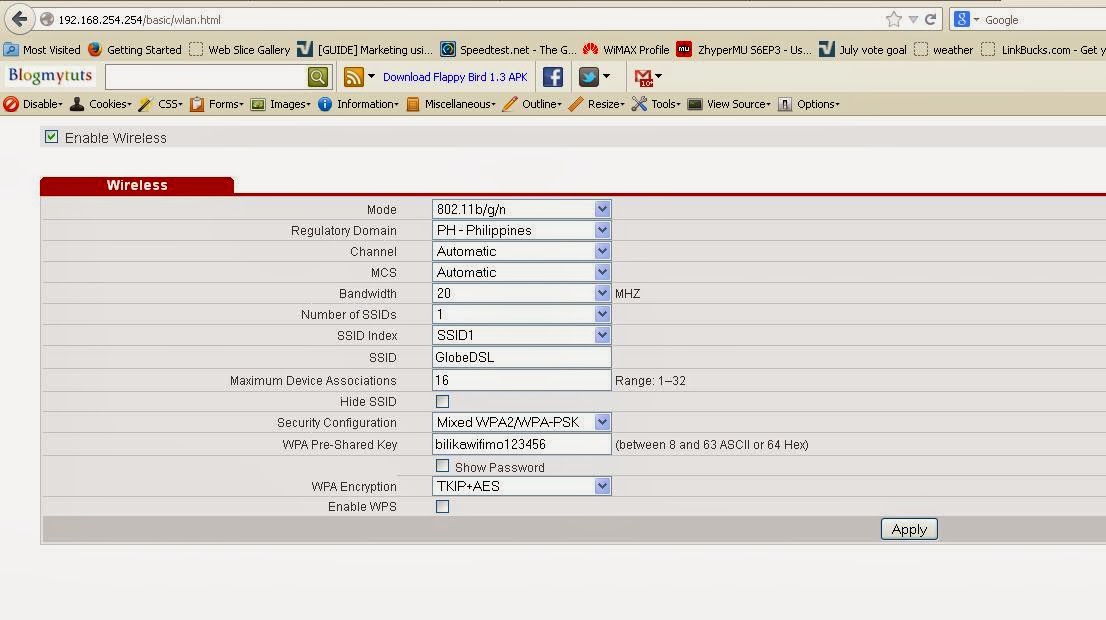Open the Facebook toolbar icon
Viewport: 1106px width, 620px height.
tap(553, 77)
